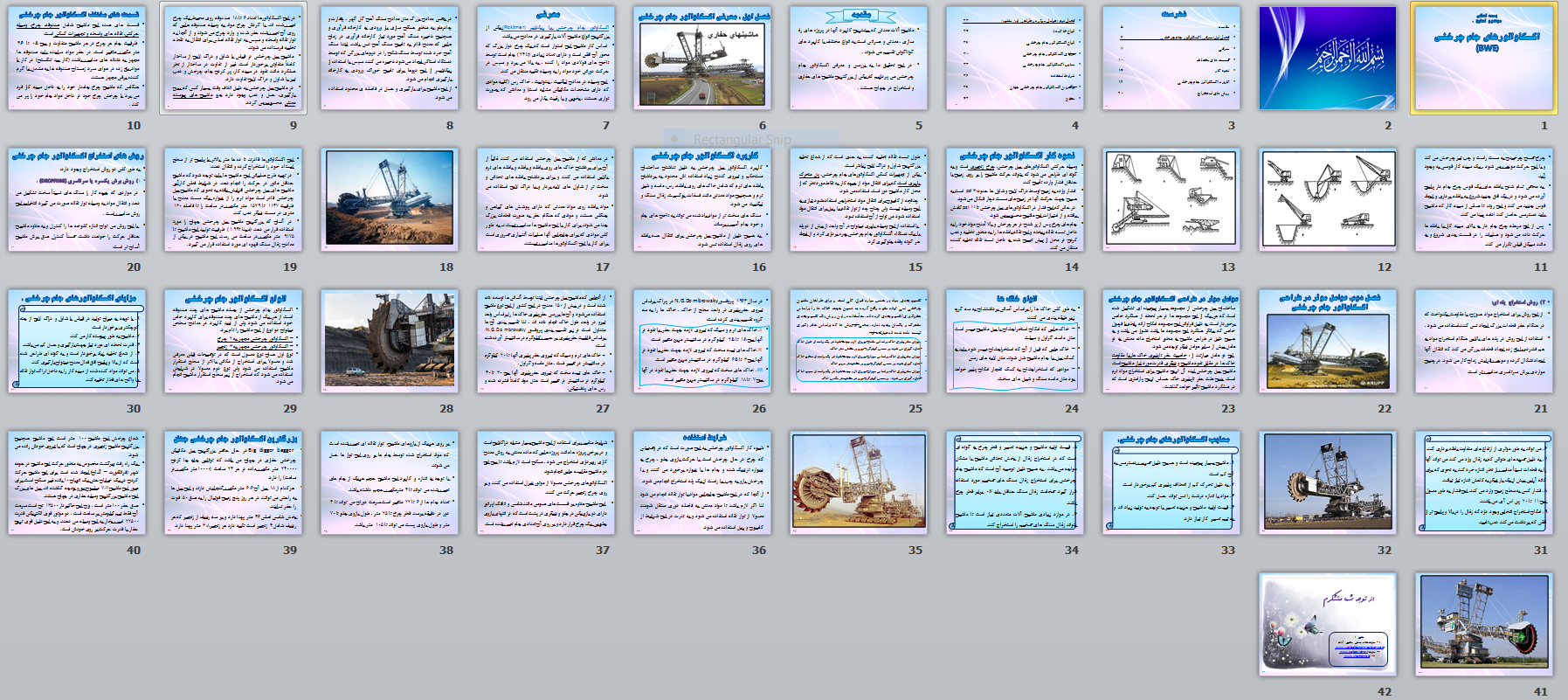1568x700 pixels.
Task: Select slide 30 thumbnail in the third row
Action: point(77,342)
